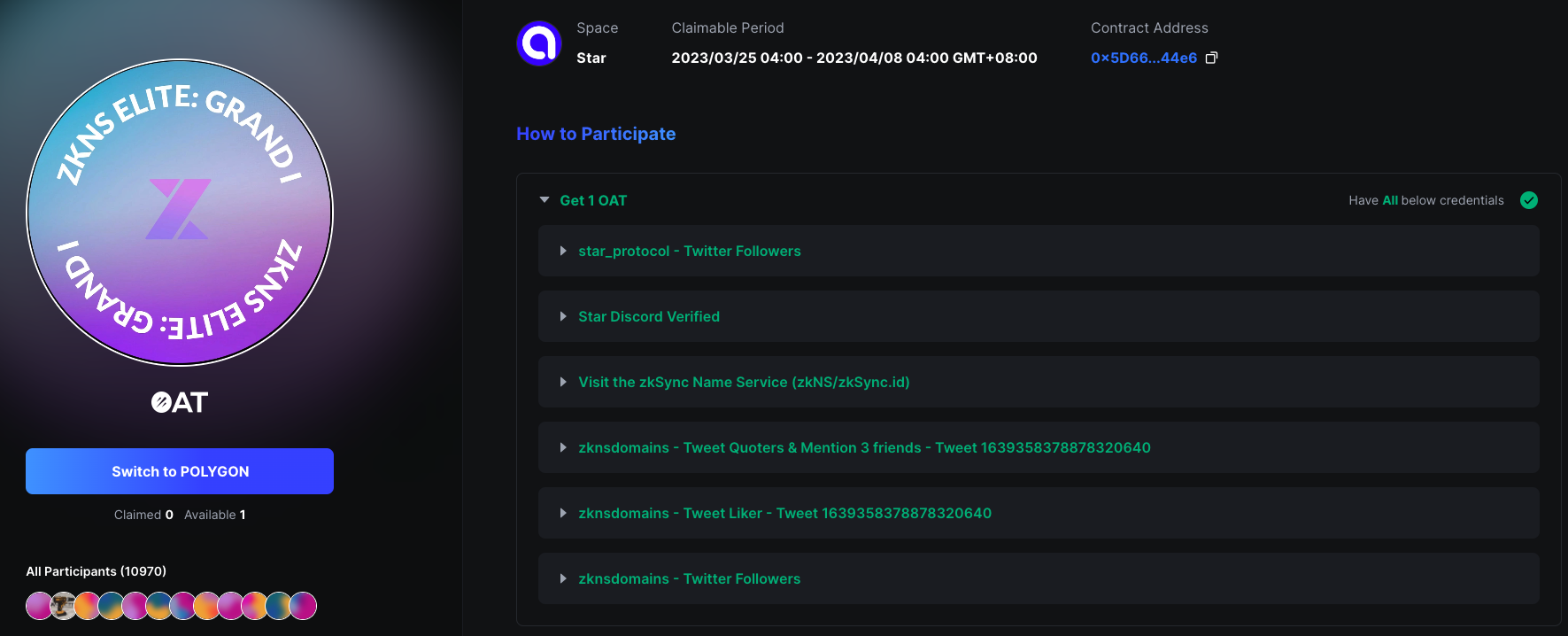Screen dimensions: 1568x636
Task: Click the green credentials checkmark icon
Action: point(1529,200)
